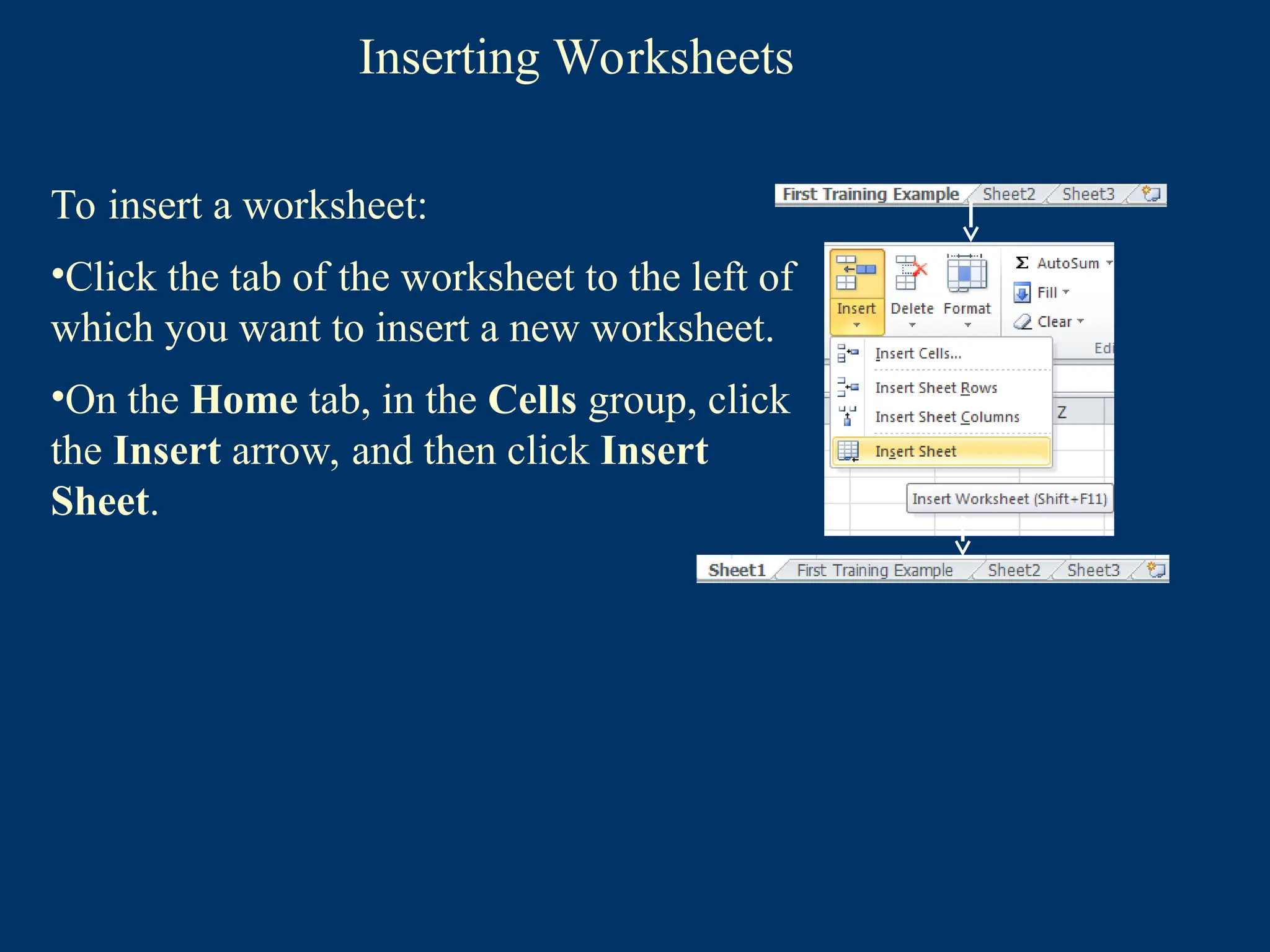Click the AutoSum label

(x=1068, y=263)
